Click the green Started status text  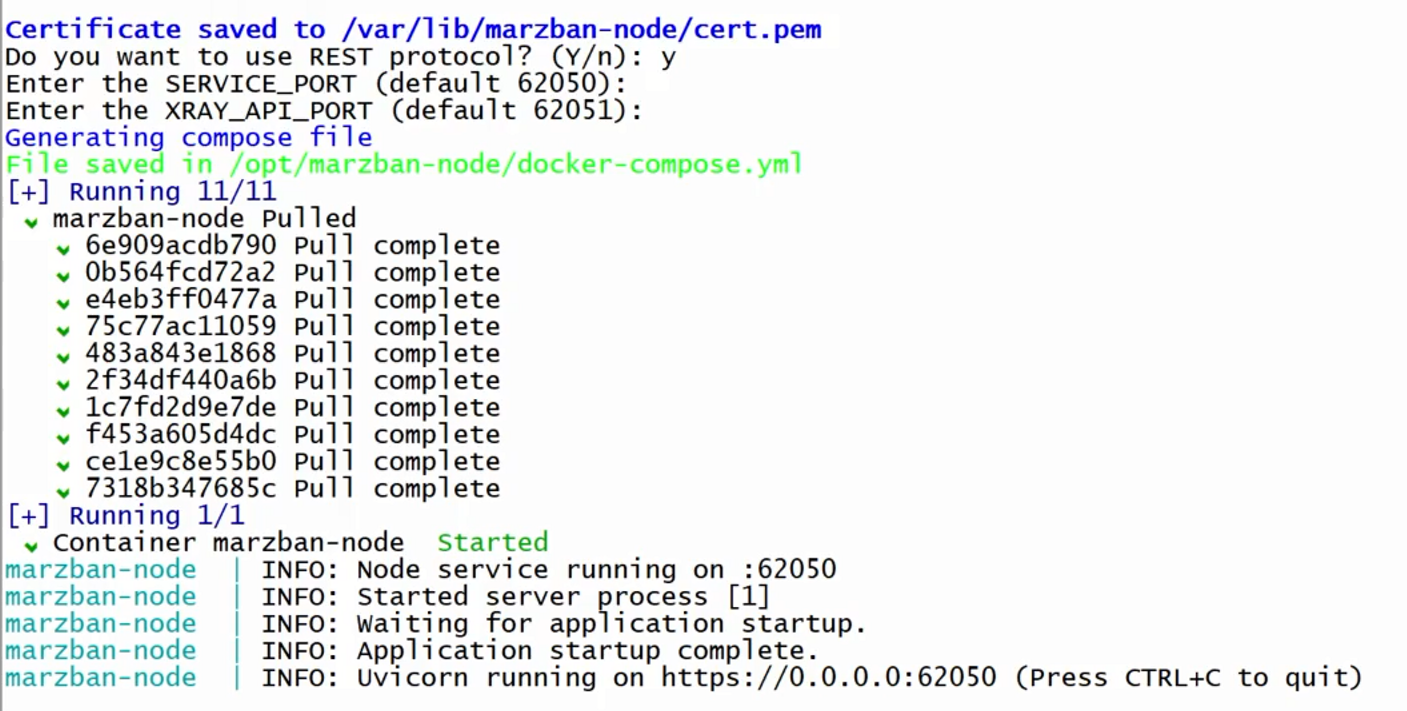[x=492, y=542]
